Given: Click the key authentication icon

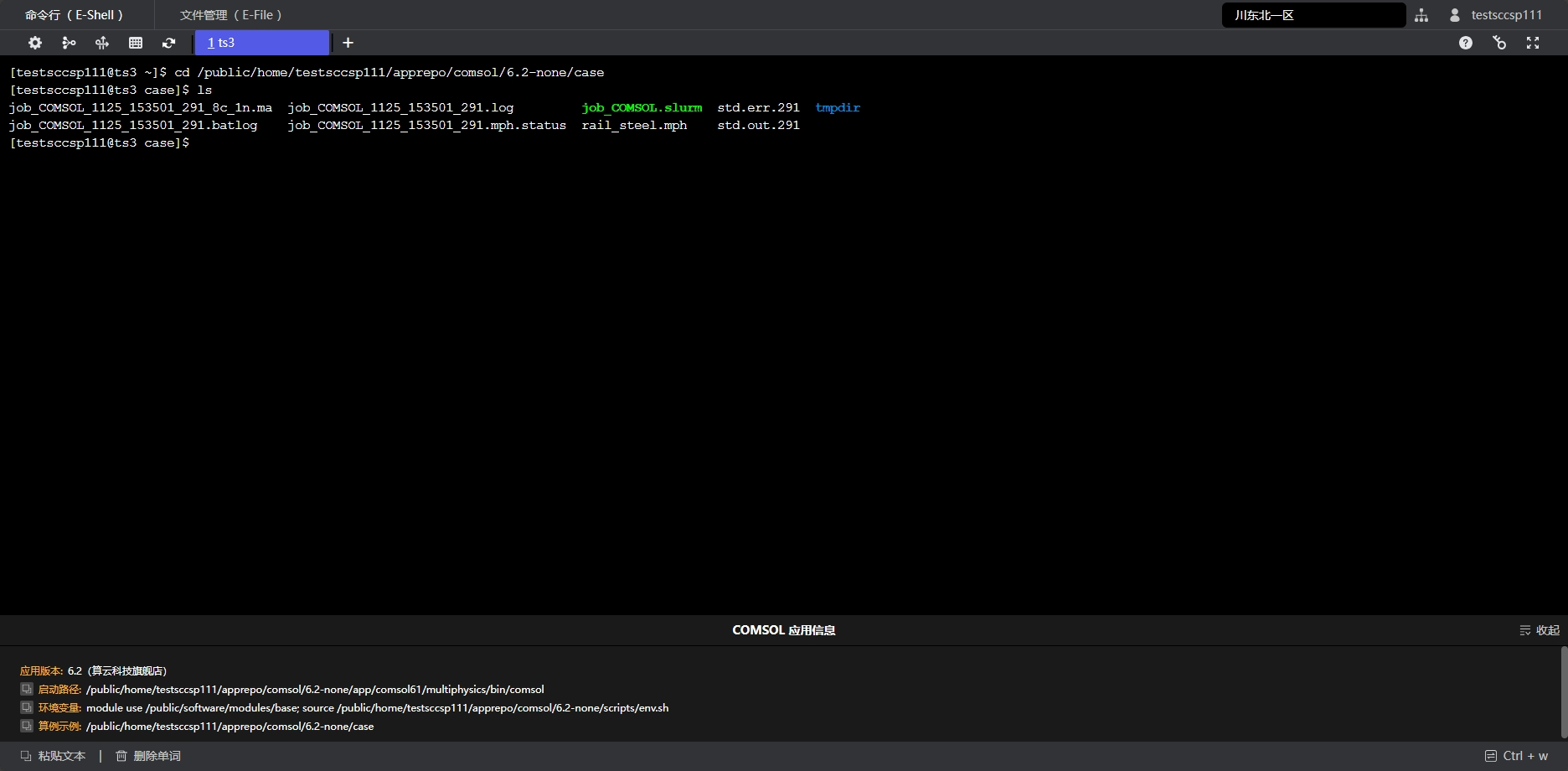Looking at the screenshot, I should point(1499,43).
